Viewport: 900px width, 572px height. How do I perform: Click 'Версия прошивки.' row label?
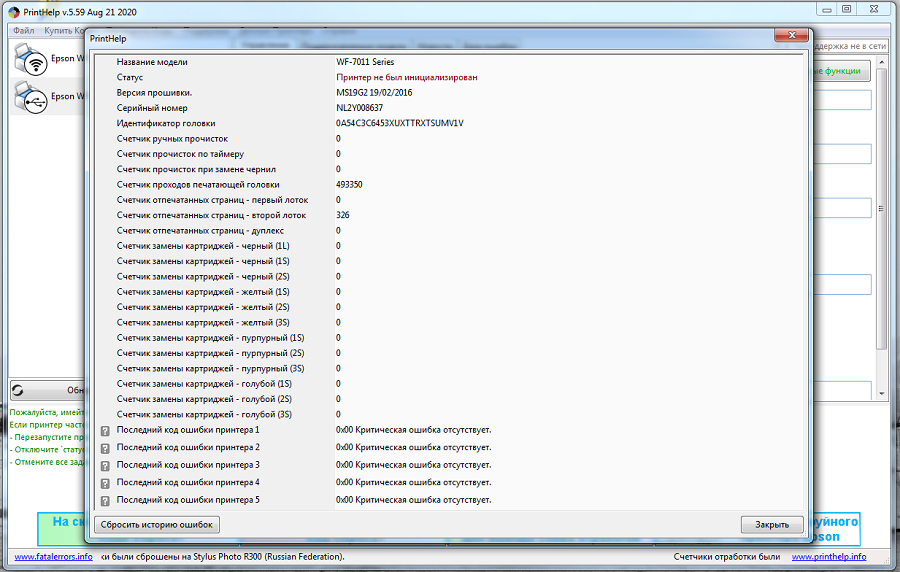point(154,92)
